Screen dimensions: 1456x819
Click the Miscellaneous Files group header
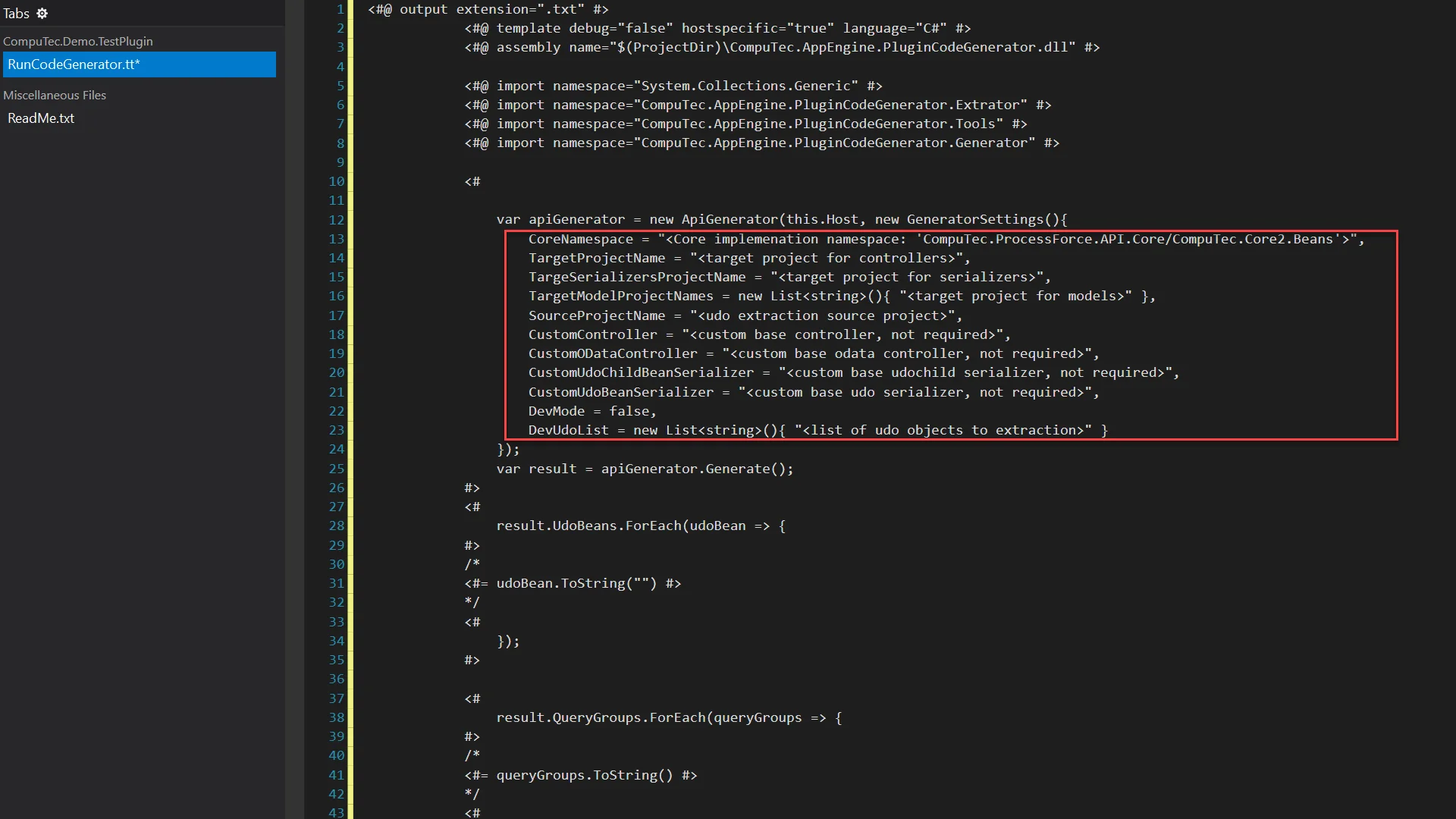(55, 95)
